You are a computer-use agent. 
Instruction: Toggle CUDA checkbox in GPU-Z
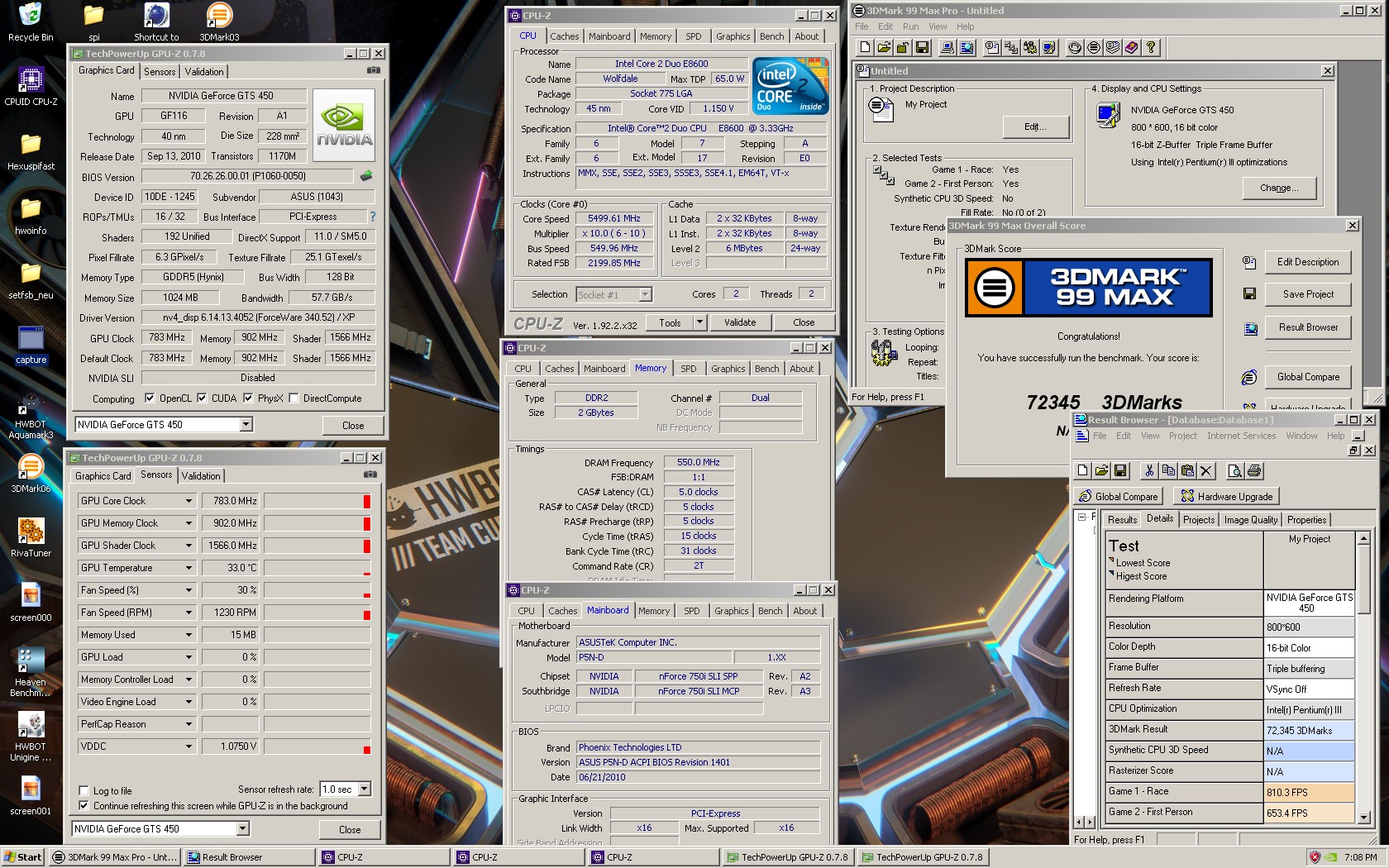(x=202, y=398)
